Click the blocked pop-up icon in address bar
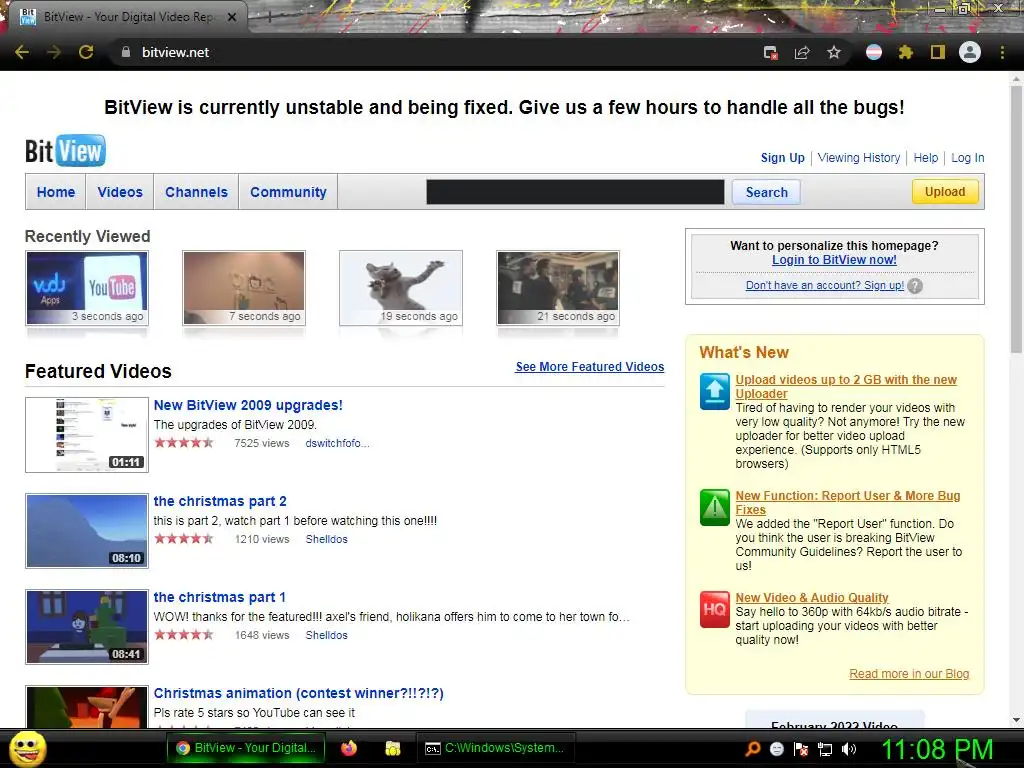 point(771,53)
